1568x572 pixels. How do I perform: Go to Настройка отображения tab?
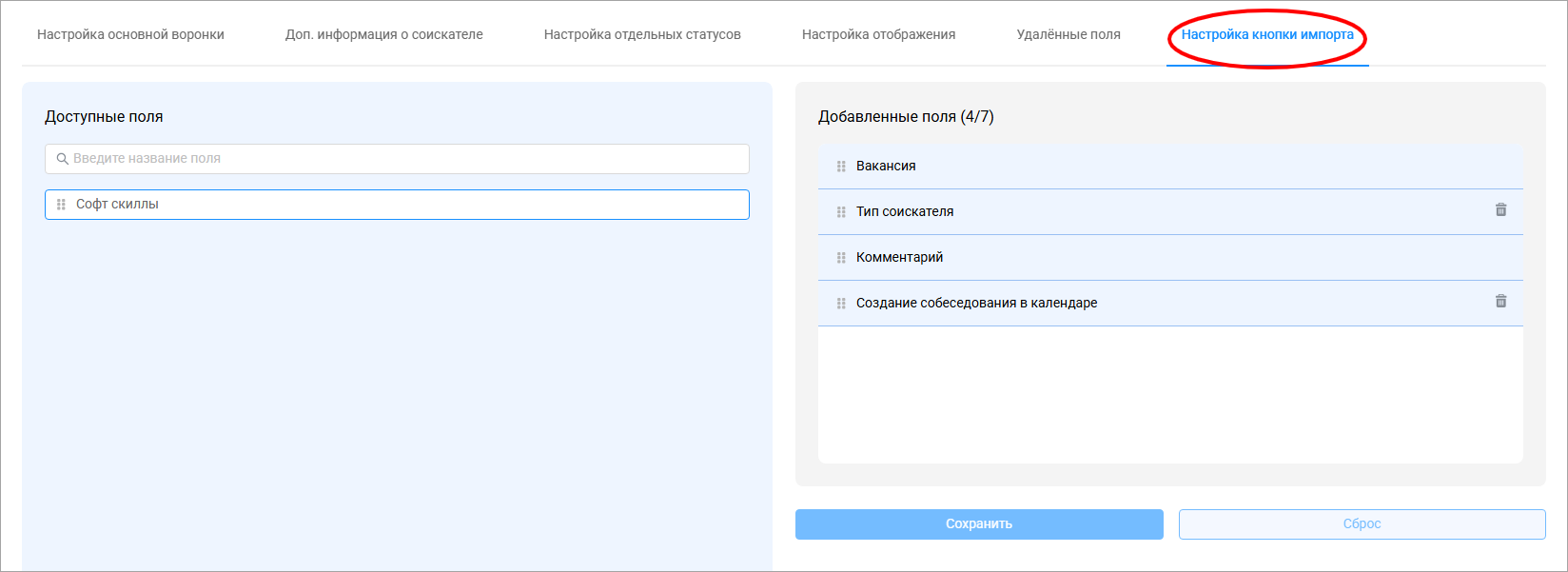[879, 34]
